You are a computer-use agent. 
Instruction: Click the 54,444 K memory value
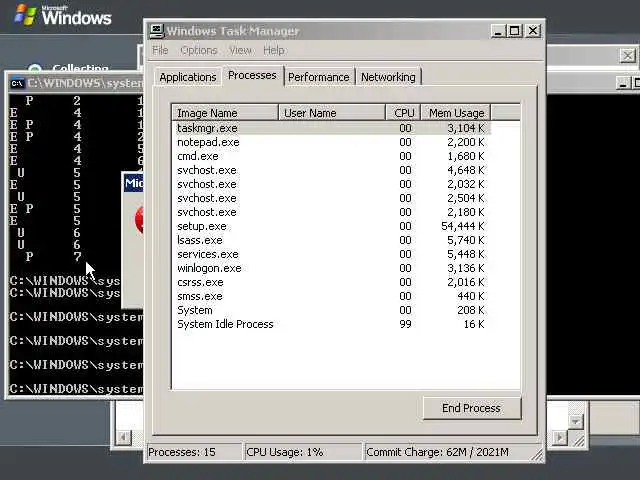point(462,226)
